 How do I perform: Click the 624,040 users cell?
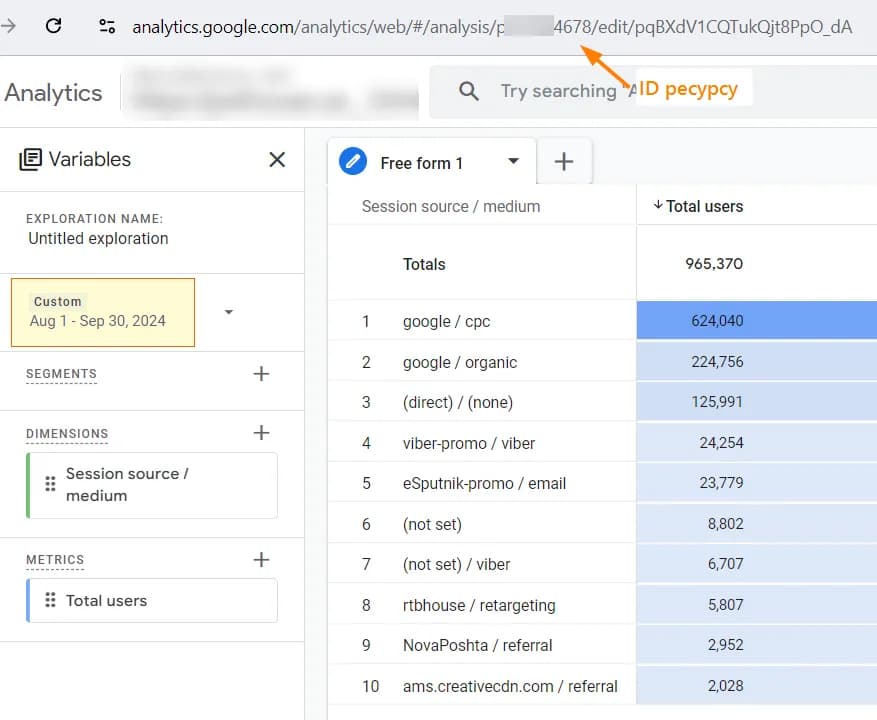tap(756, 321)
